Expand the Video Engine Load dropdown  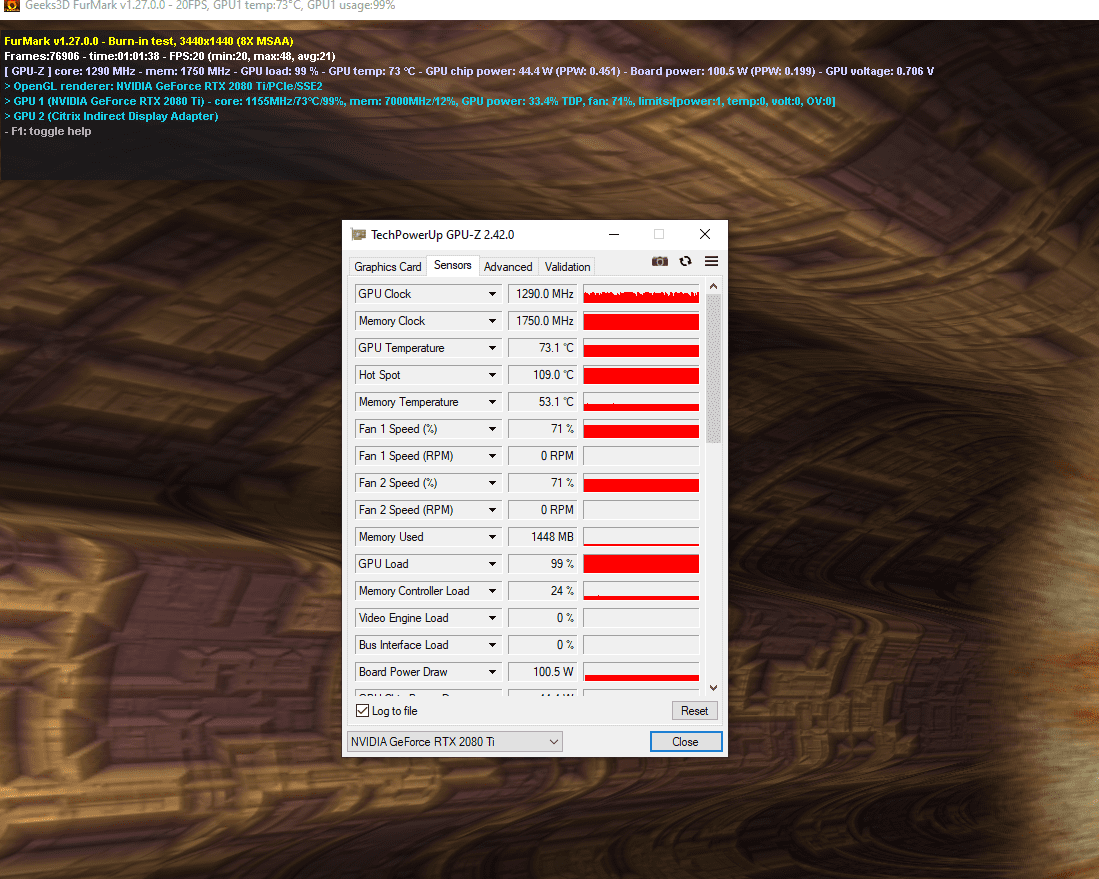click(493, 618)
